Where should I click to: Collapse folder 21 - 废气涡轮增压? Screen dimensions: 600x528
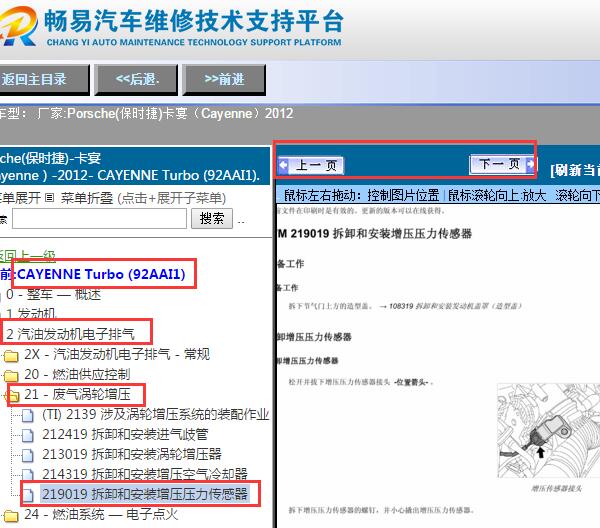[x=77, y=394]
